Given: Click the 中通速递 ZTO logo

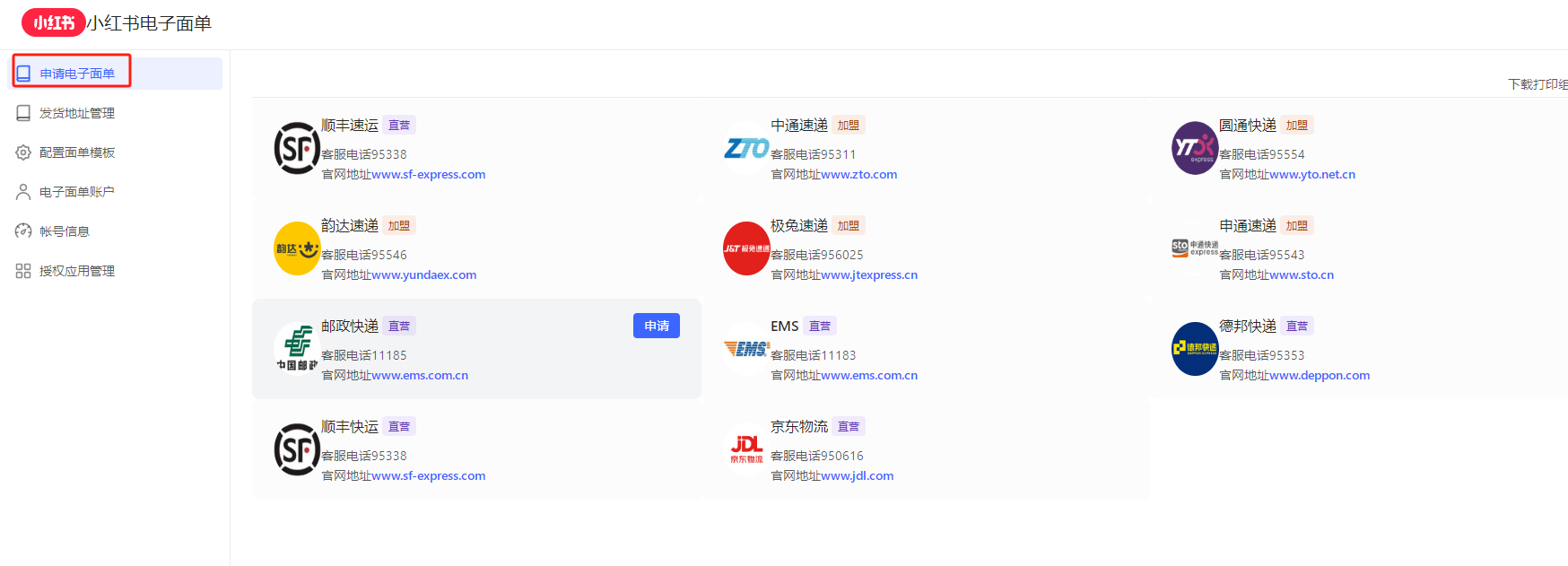Looking at the screenshot, I should [x=746, y=148].
